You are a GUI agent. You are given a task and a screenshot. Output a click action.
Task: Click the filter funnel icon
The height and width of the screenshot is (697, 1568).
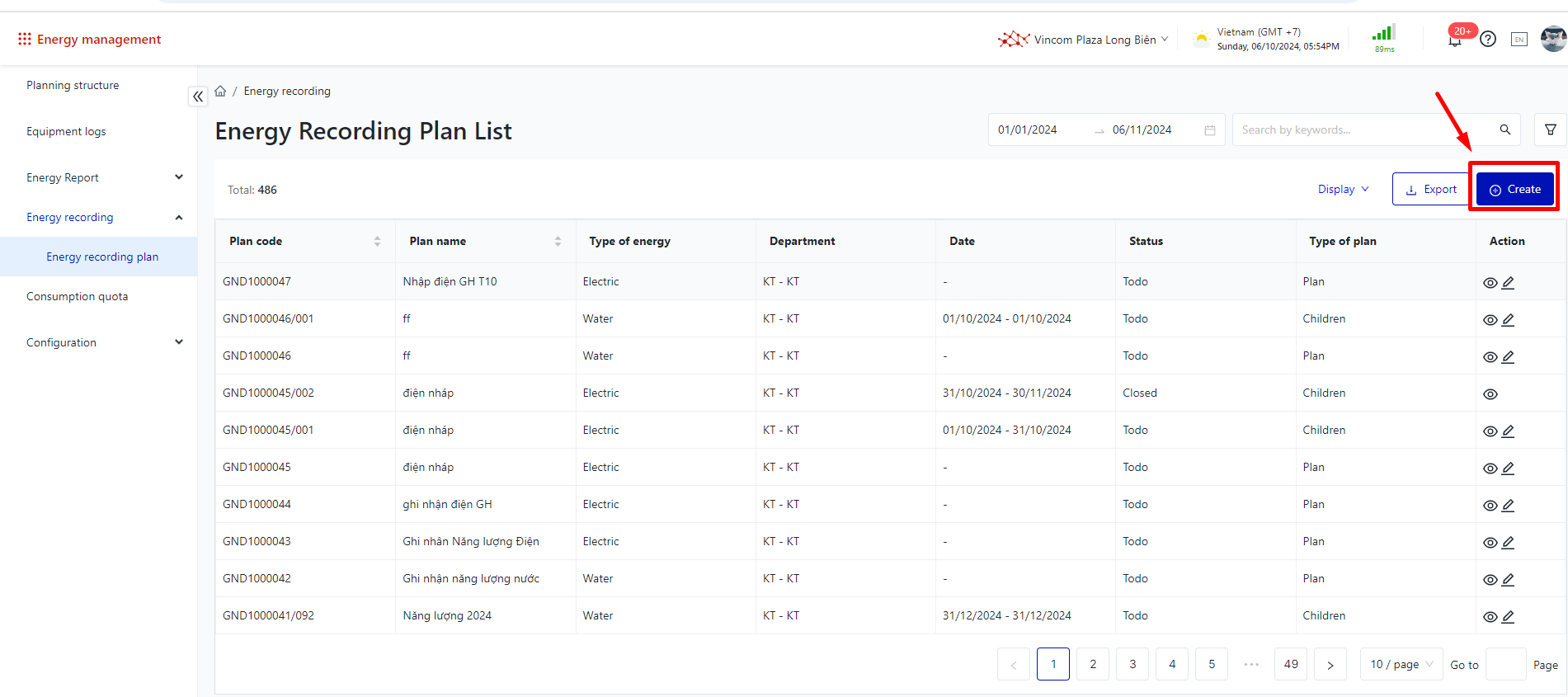[x=1550, y=130]
